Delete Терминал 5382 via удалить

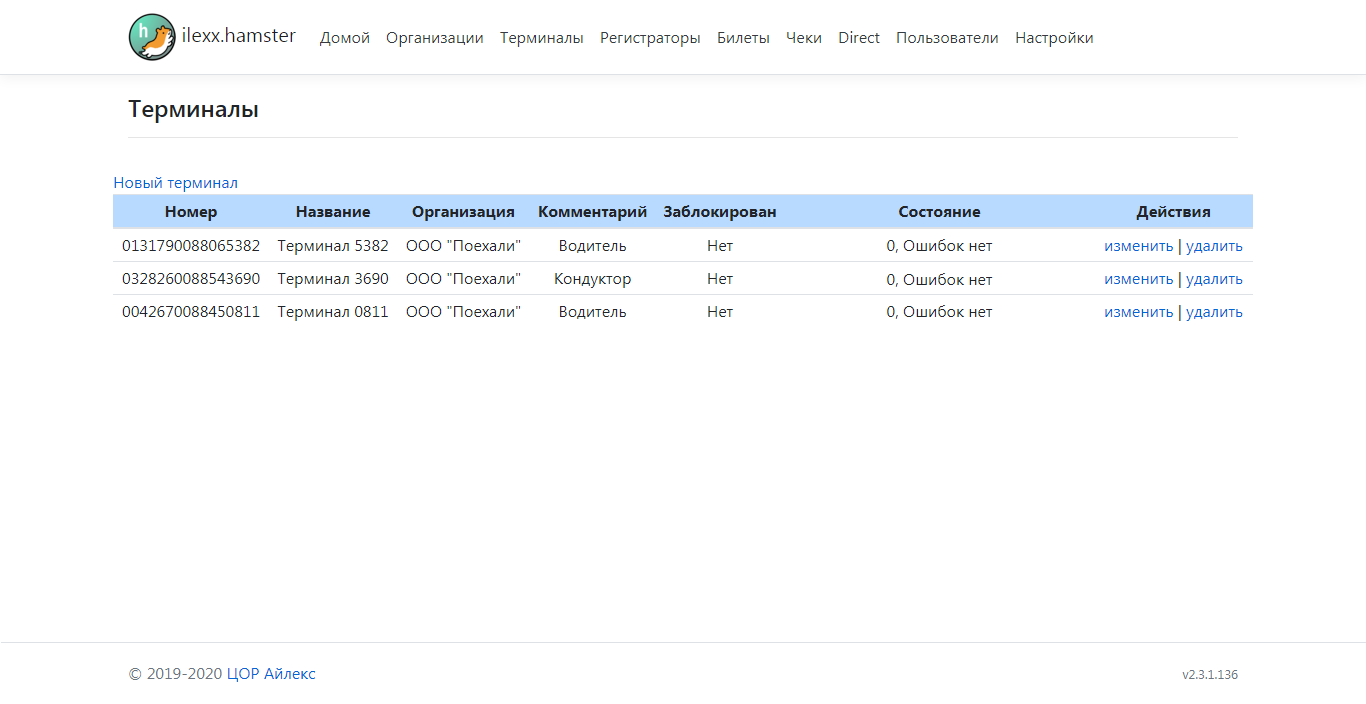[x=1214, y=246]
